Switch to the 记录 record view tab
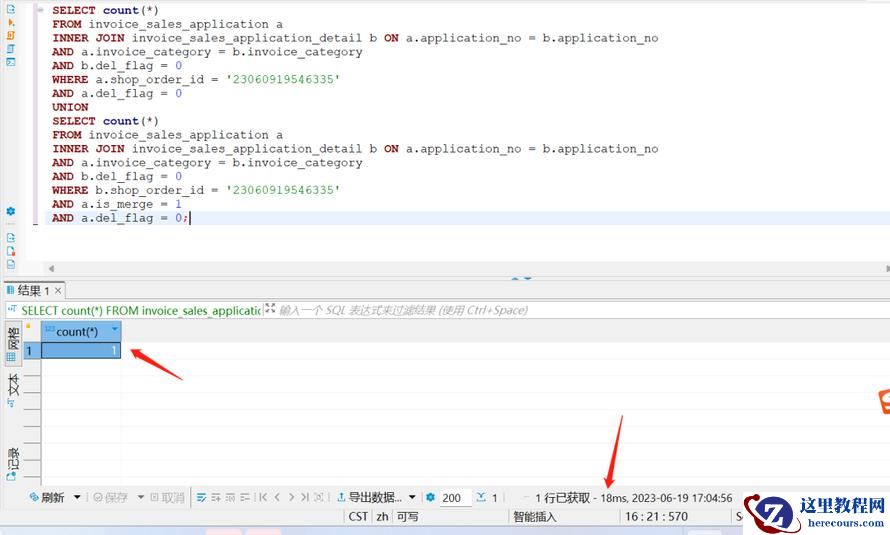 12,464
